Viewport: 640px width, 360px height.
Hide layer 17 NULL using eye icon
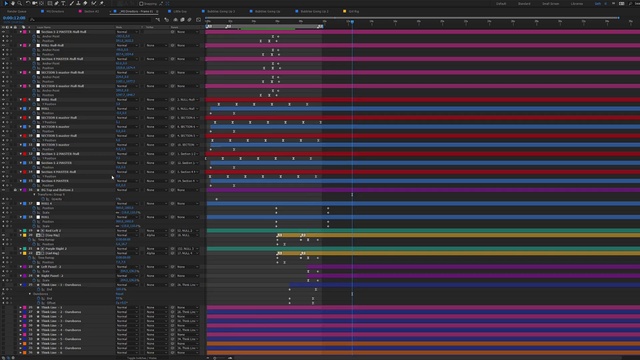[3, 203]
